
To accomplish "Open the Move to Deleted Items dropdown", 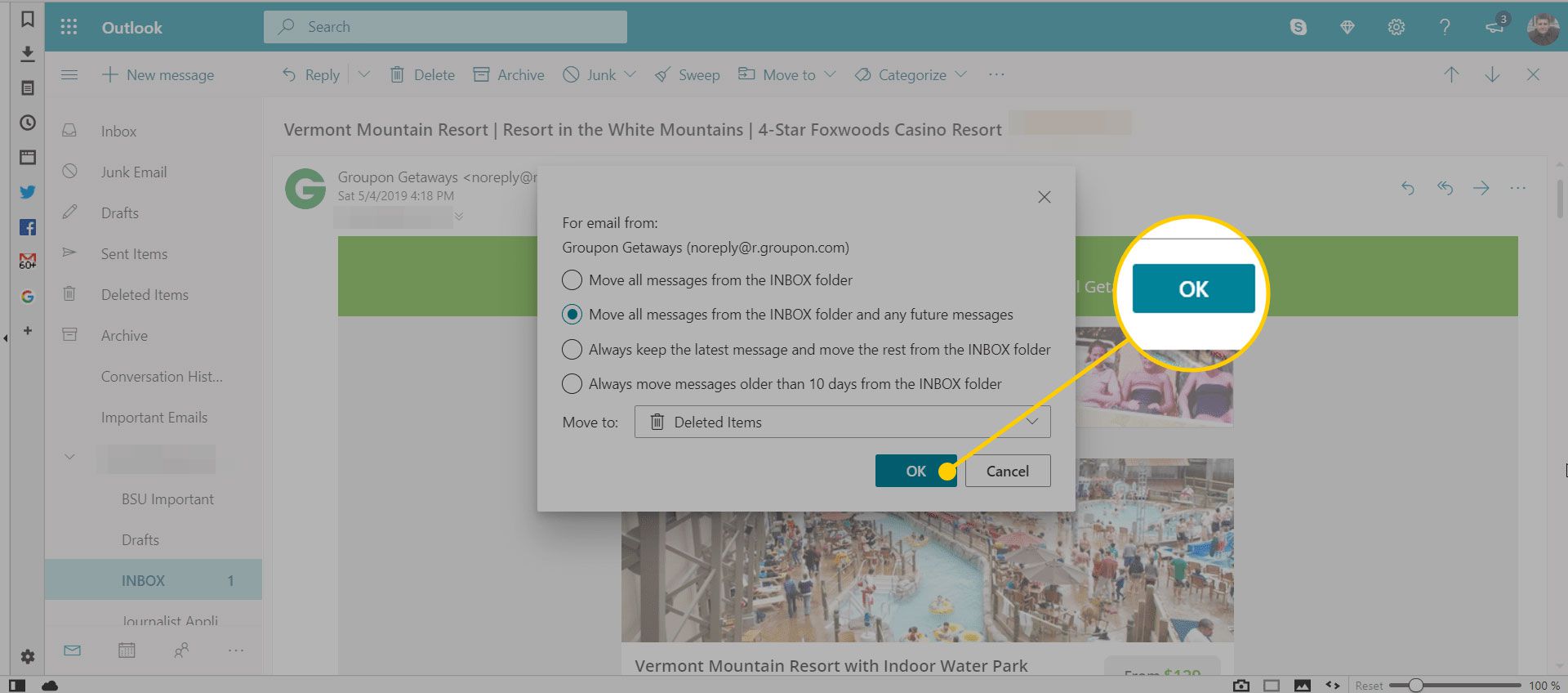I will (x=842, y=422).
